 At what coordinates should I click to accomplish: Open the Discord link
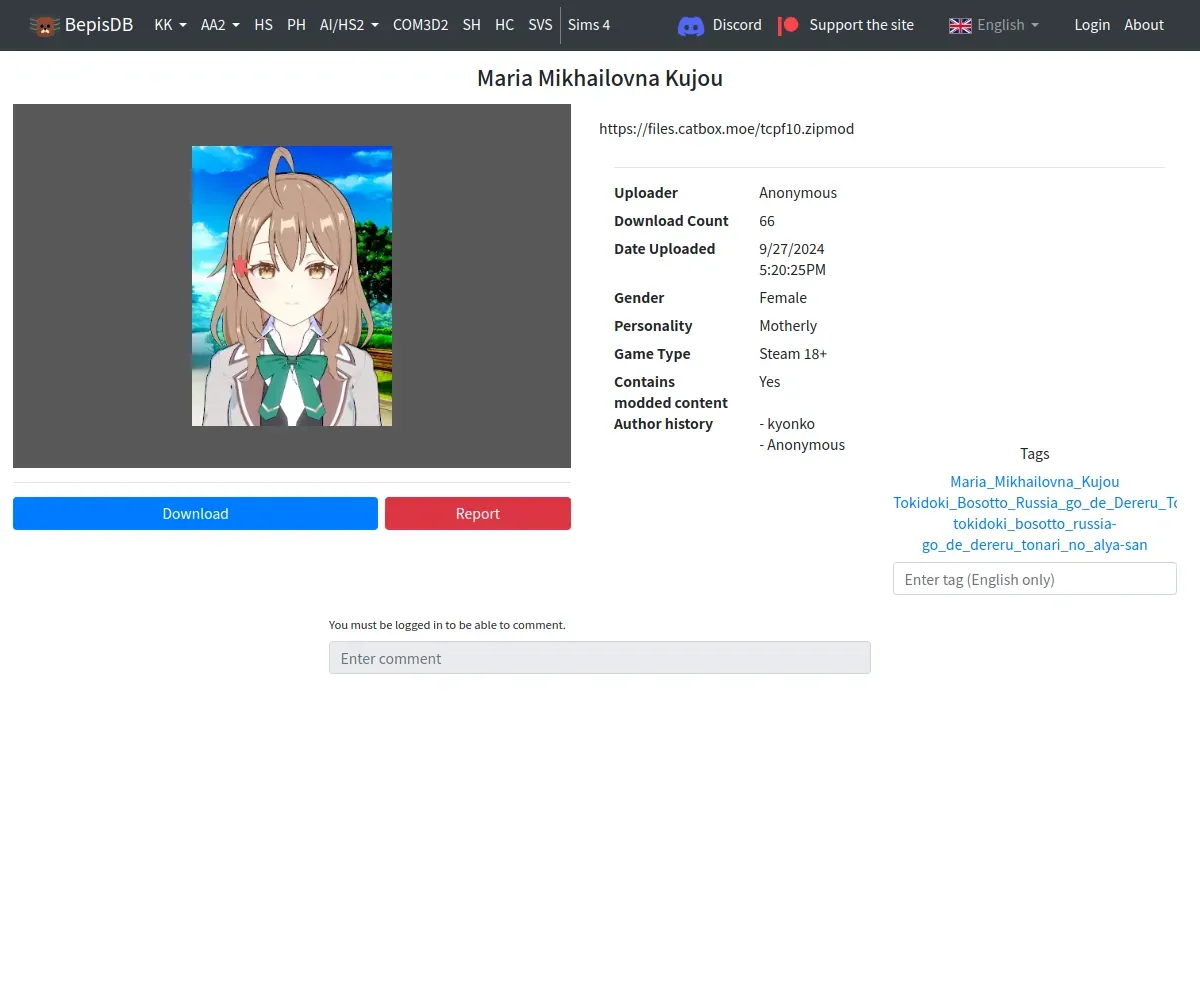click(x=720, y=25)
